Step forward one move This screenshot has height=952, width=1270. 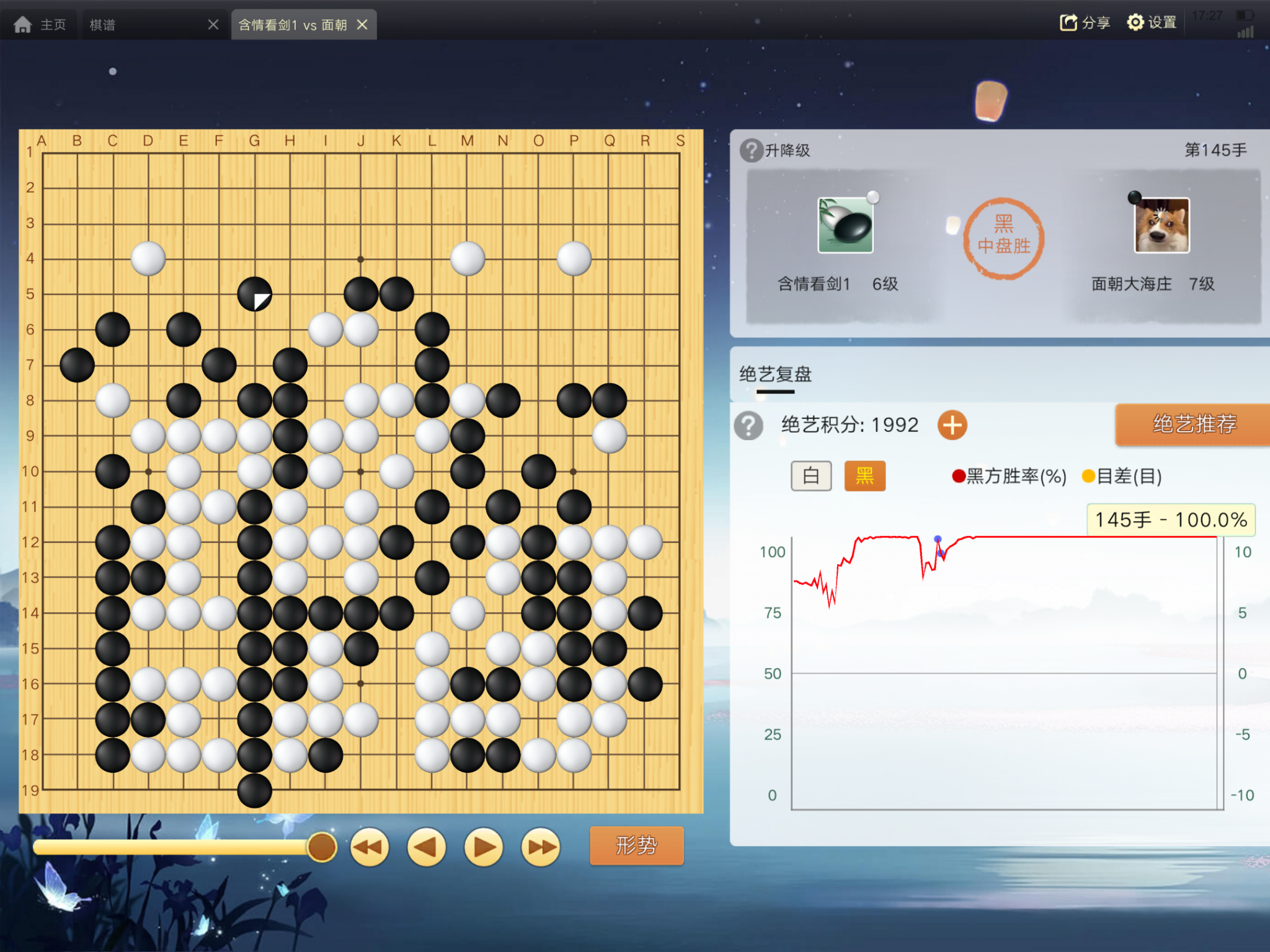click(484, 847)
